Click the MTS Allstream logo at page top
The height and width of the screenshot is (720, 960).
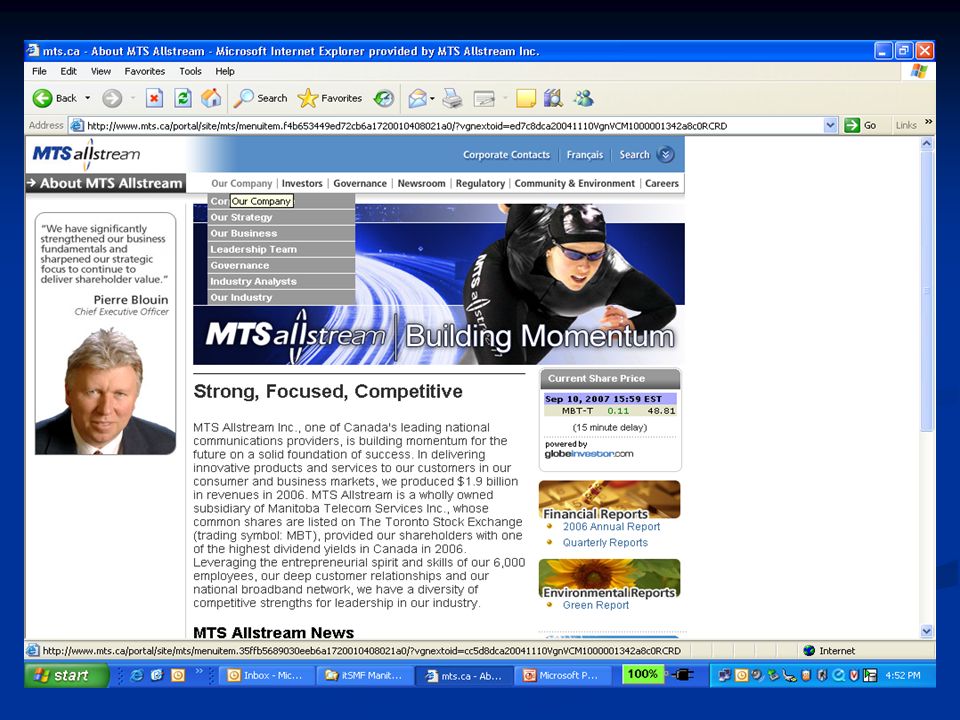click(x=86, y=154)
